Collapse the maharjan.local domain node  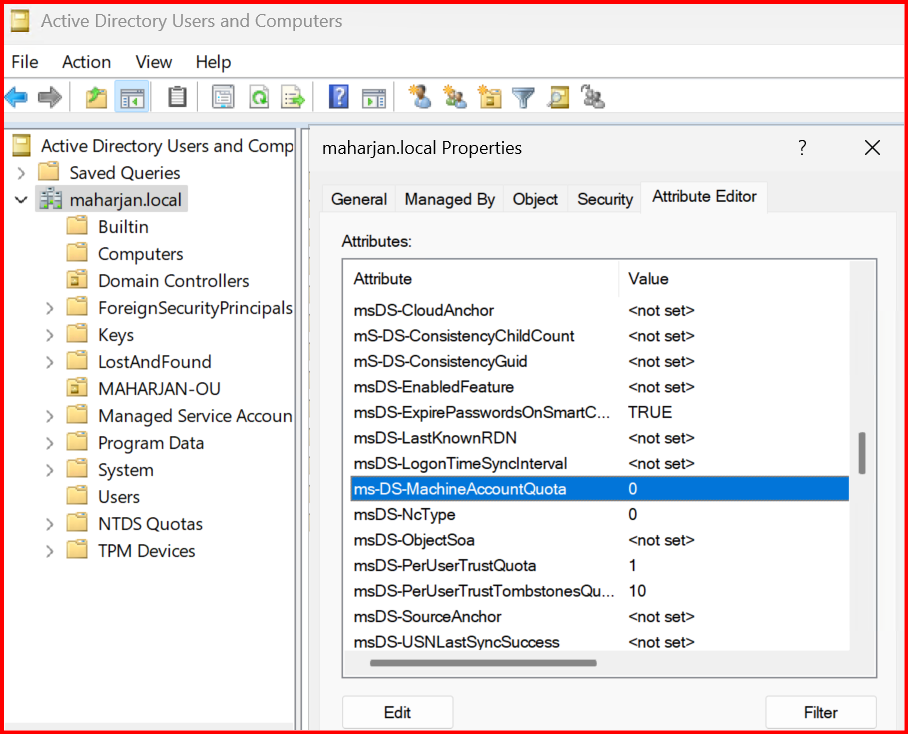click(x=22, y=200)
